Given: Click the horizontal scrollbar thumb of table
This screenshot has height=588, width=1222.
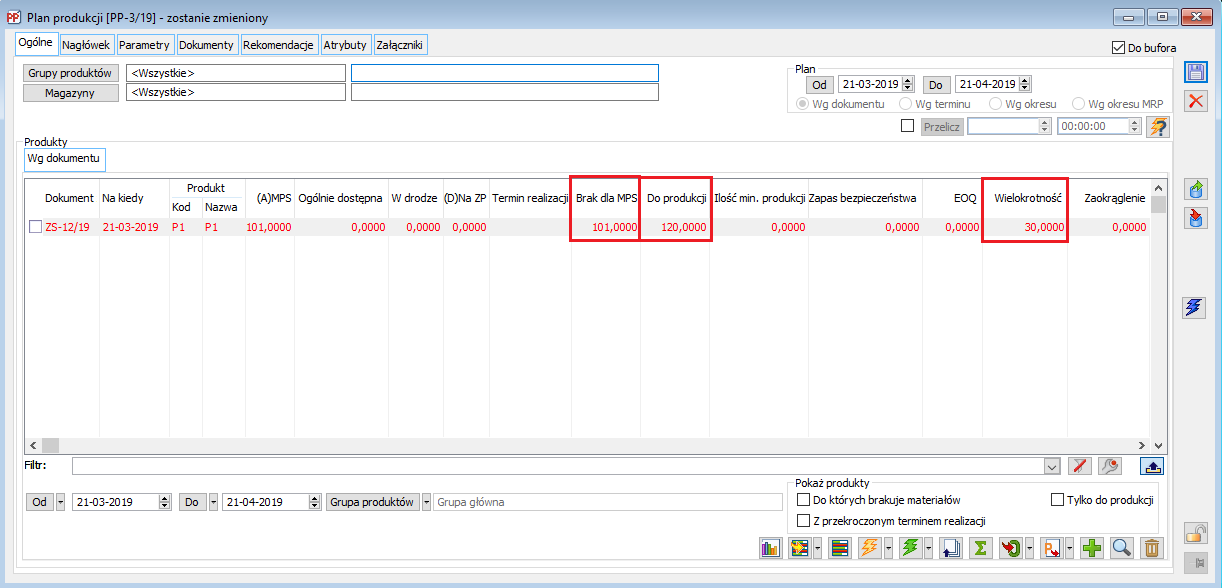Looking at the screenshot, I should 50,445.
